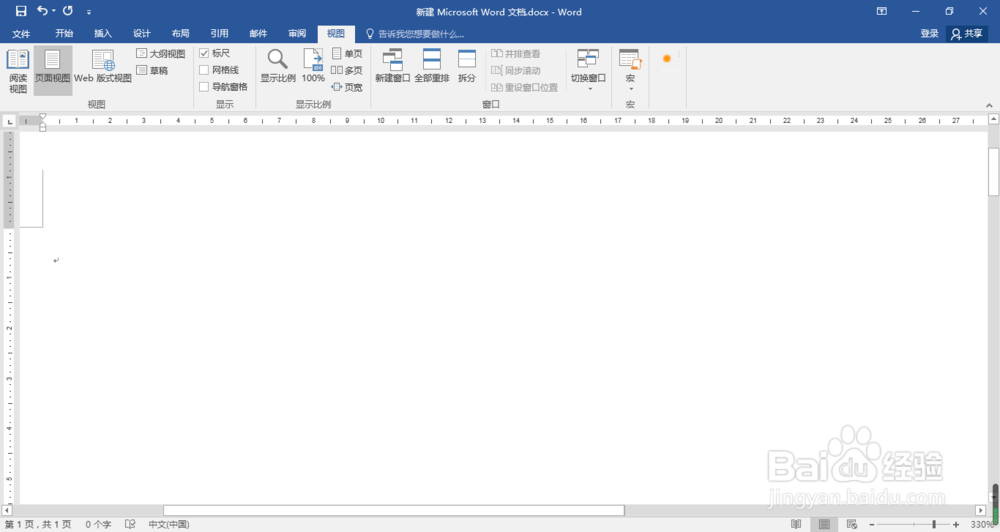Click the vertical scrollbar up arrow
The width and height of the screenshot is (1000, 532).
(994, 119)
